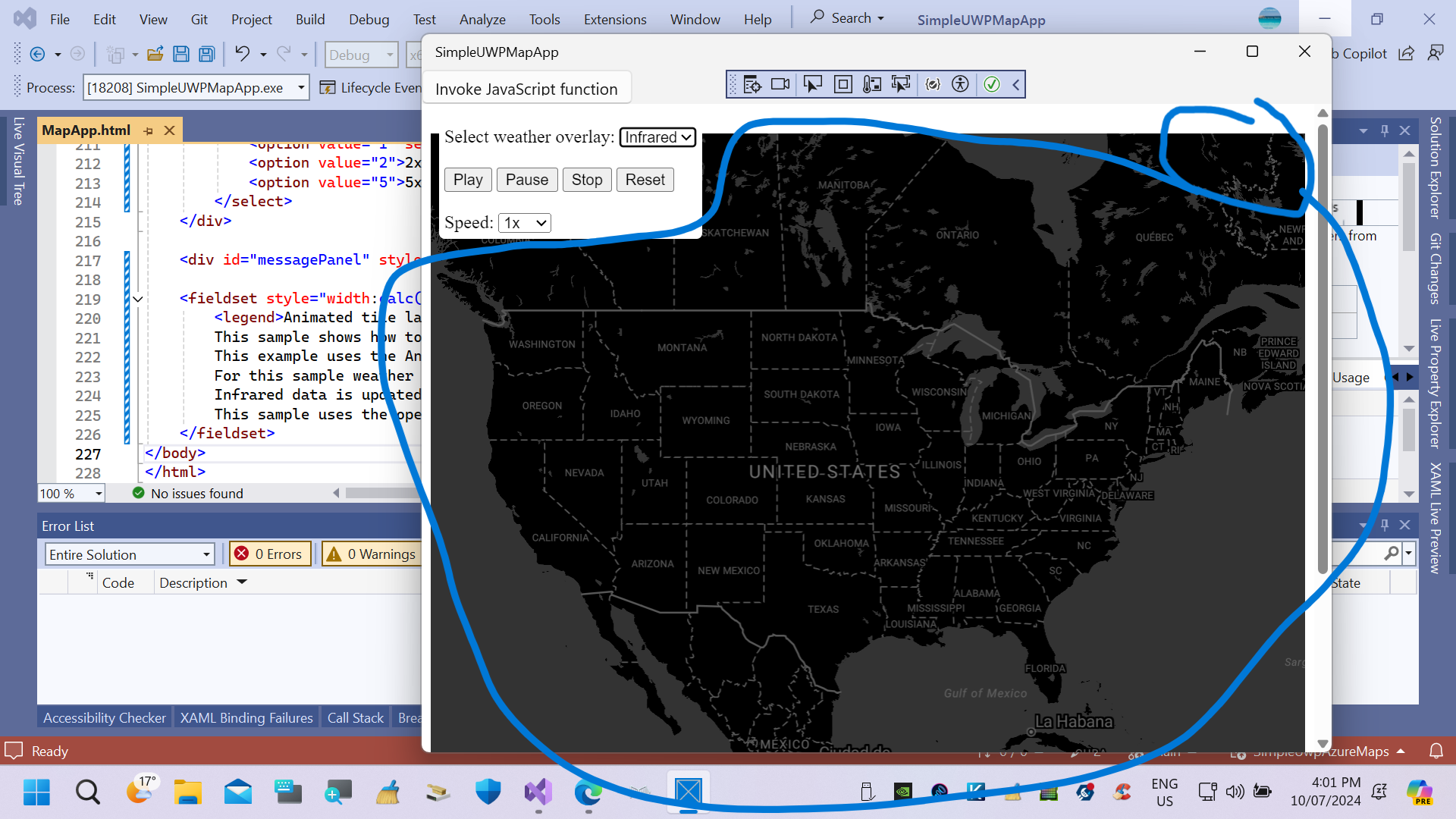
Task: Collapse the fieldset code fold at line 219
Action: point(138,300)
